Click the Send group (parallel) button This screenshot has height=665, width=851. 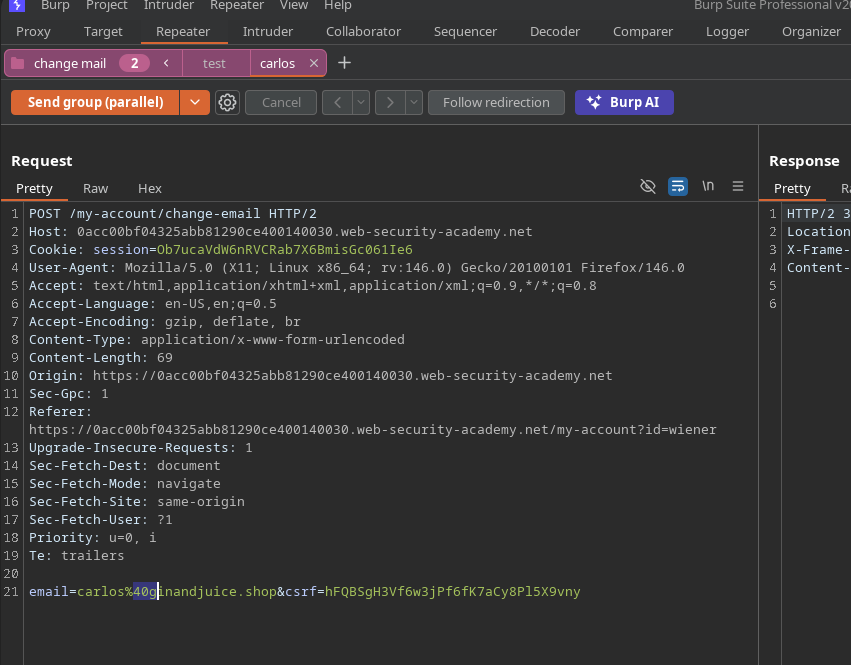coord(95,102)
